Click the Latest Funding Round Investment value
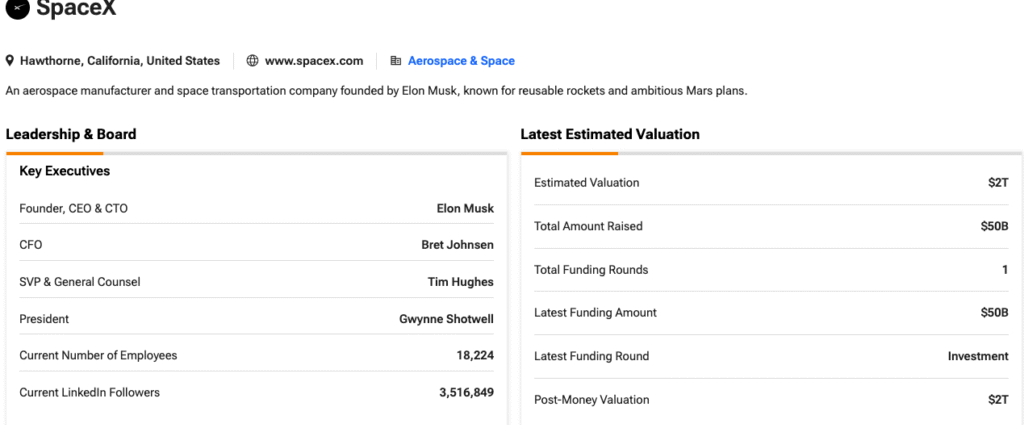 coord(978,356)
